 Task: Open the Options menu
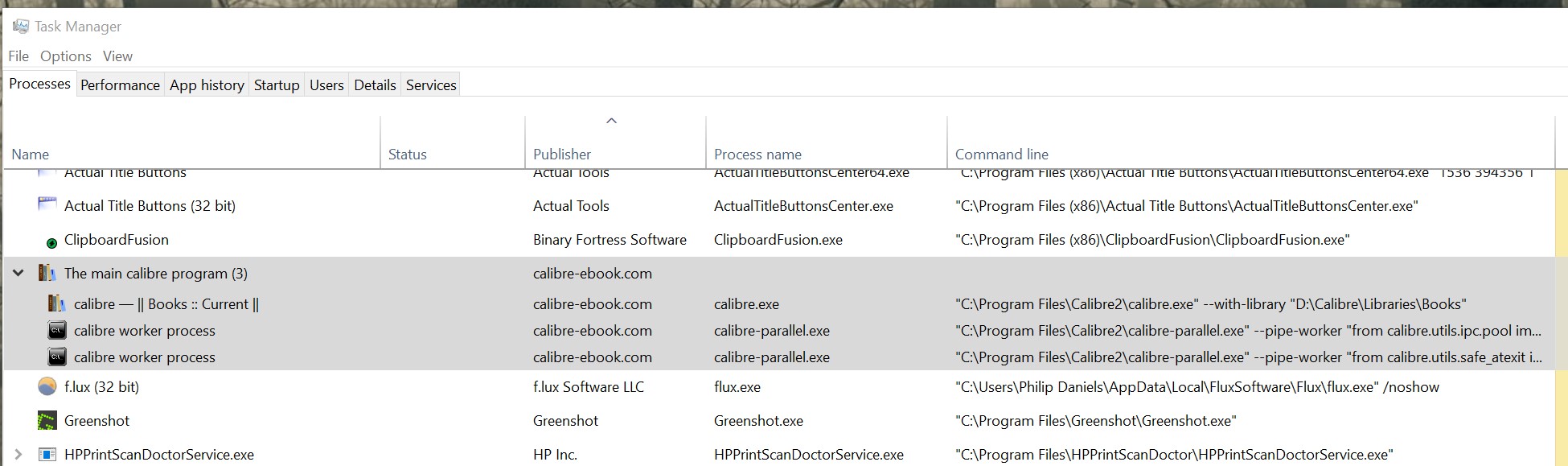(x=66, y=56)
